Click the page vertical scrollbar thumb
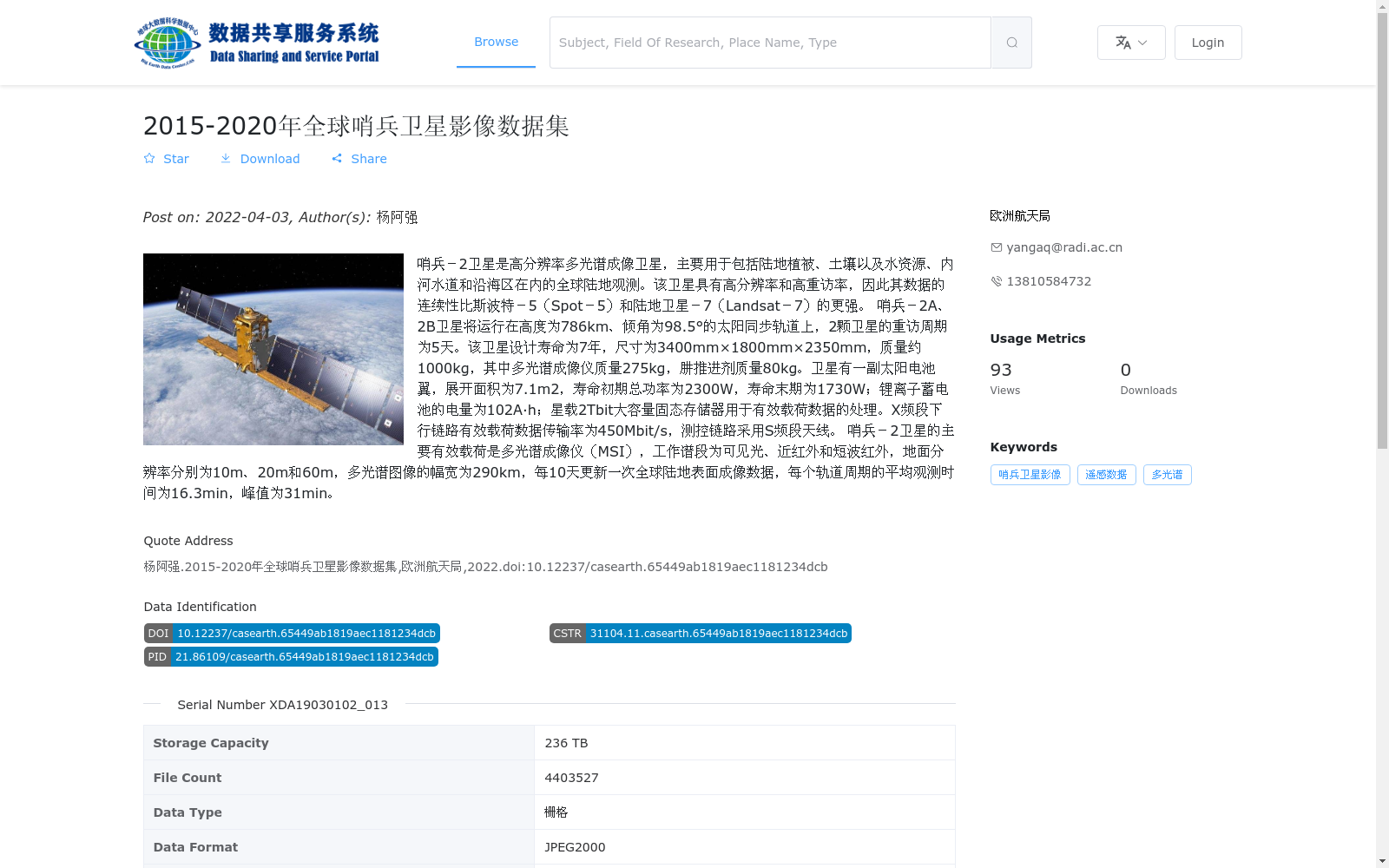This screenshot has width=1389, height=868. coord(1382,230)
